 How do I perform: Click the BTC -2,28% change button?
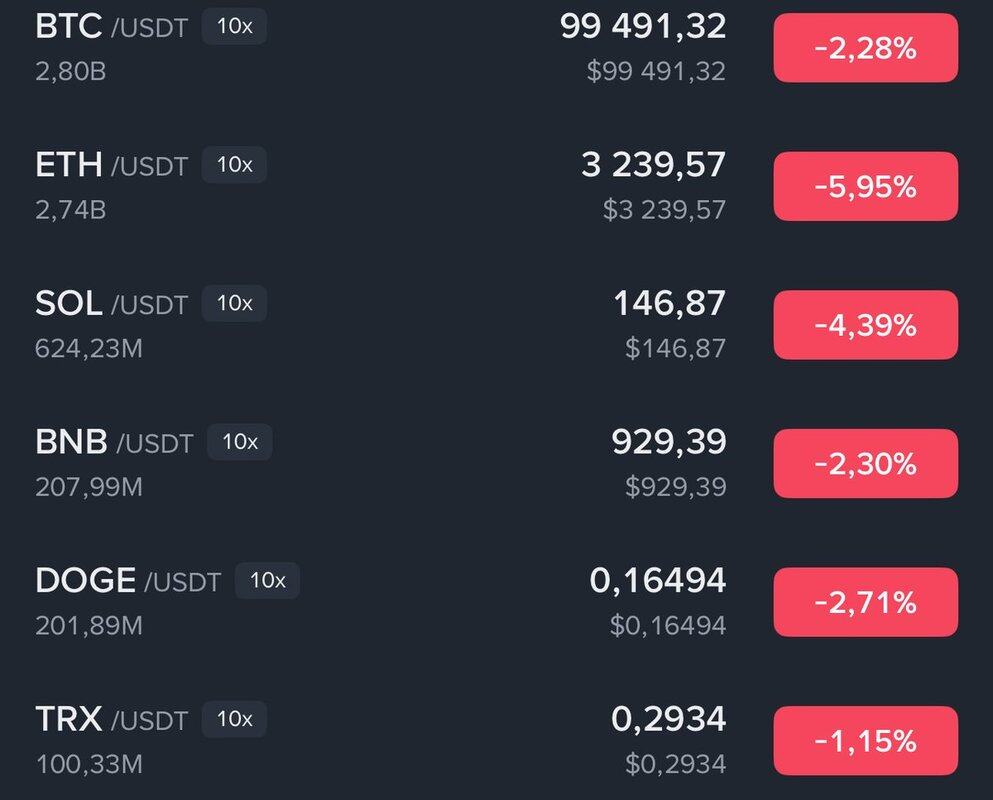[865, 48]
